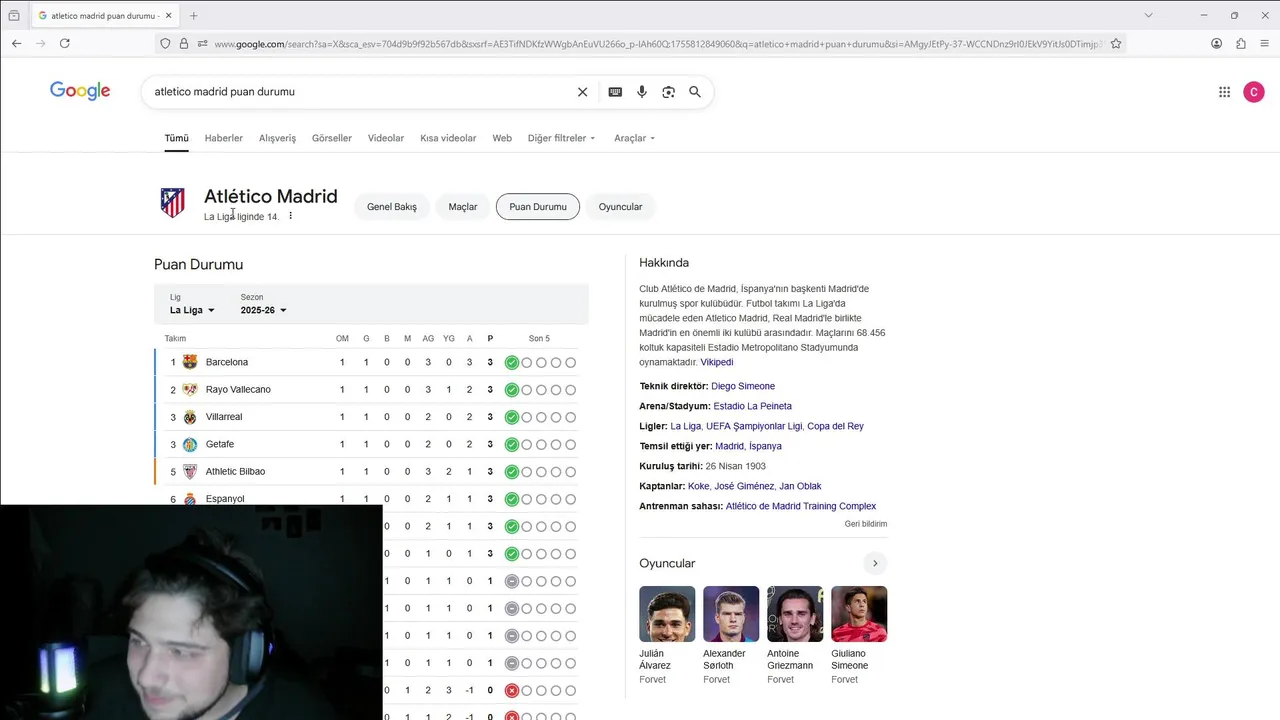The image size is (1280, 720).
Task: Reload the page with the refresh icon
Action: pos(65,43)
